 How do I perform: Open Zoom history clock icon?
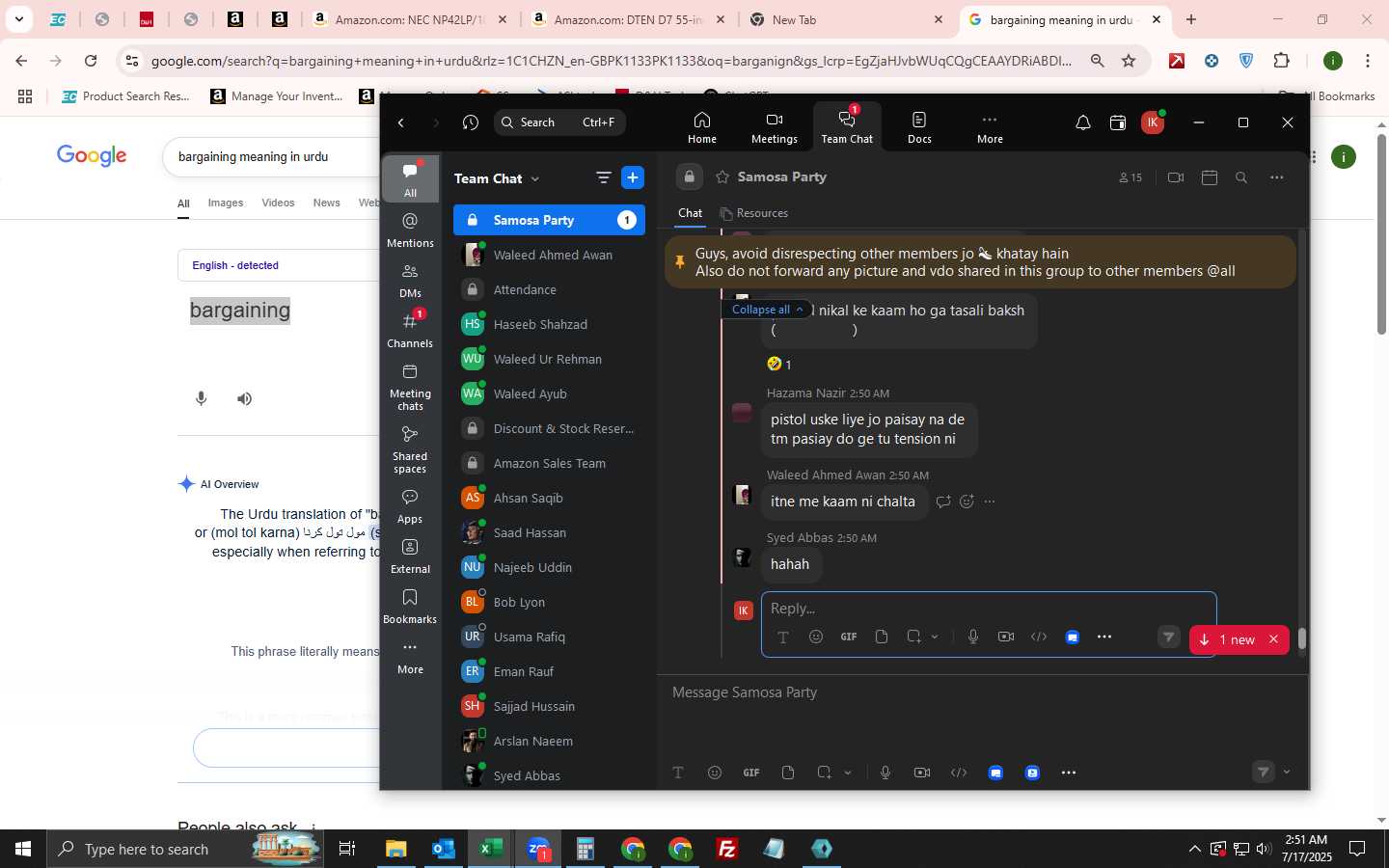coord(471,122)
